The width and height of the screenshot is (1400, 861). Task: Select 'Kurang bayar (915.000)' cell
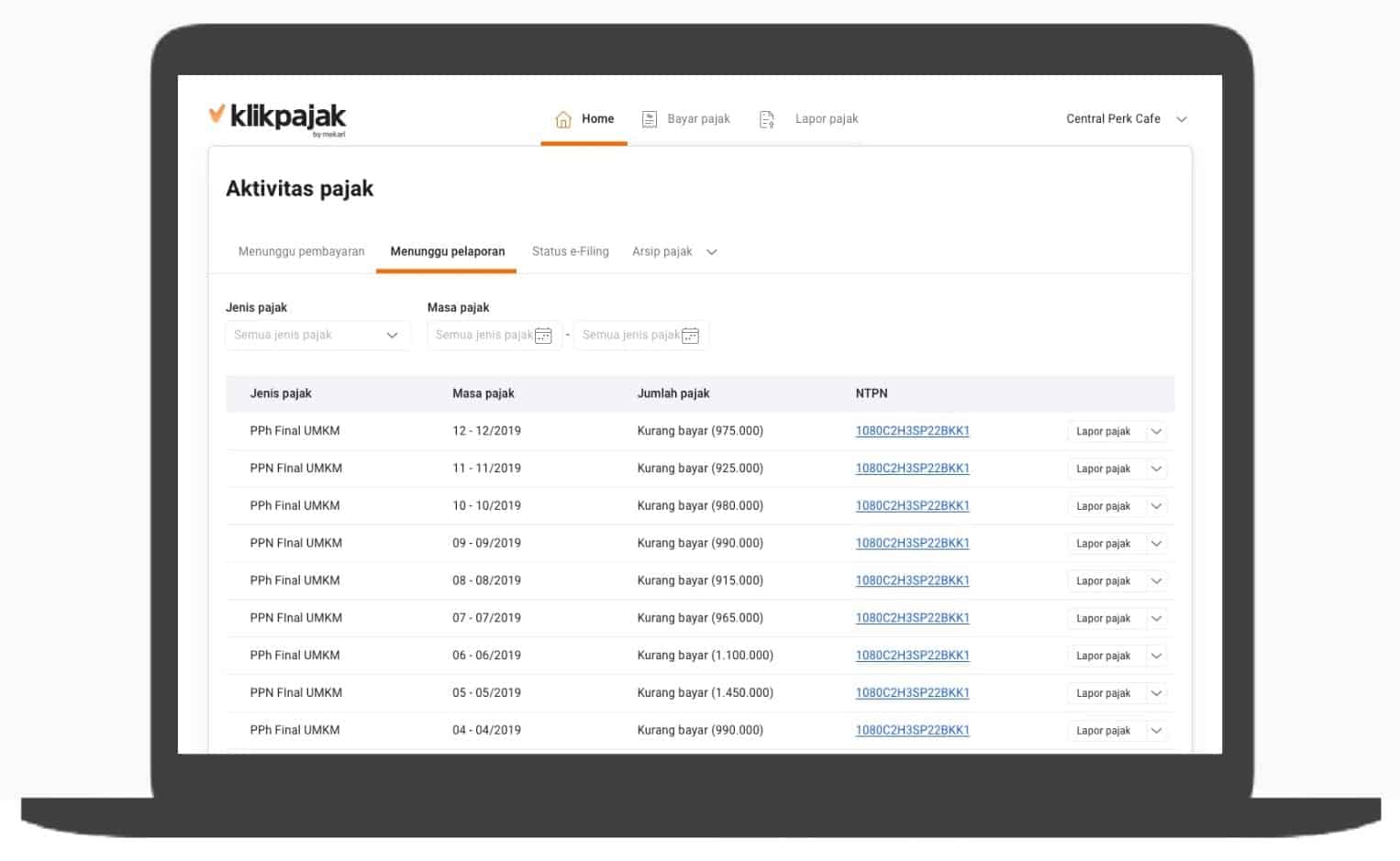coord(700,581)
